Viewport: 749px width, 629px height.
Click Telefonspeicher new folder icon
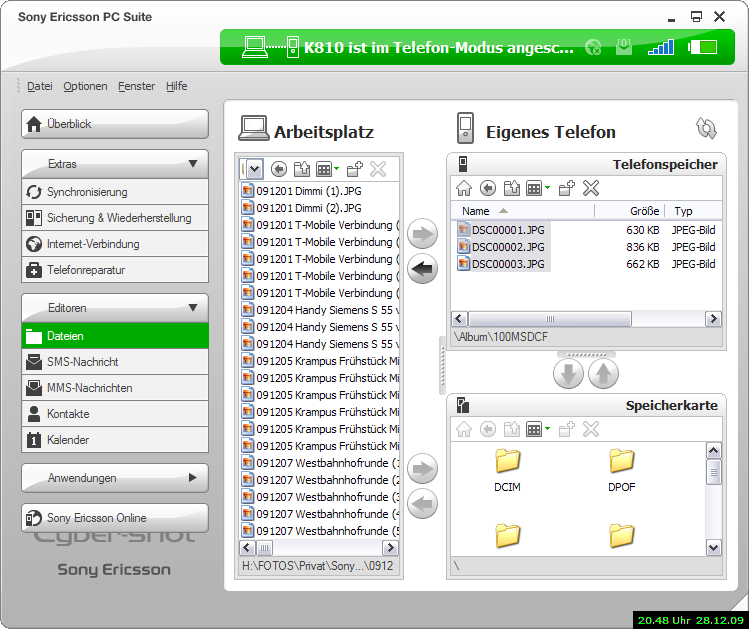click(566, 188)
